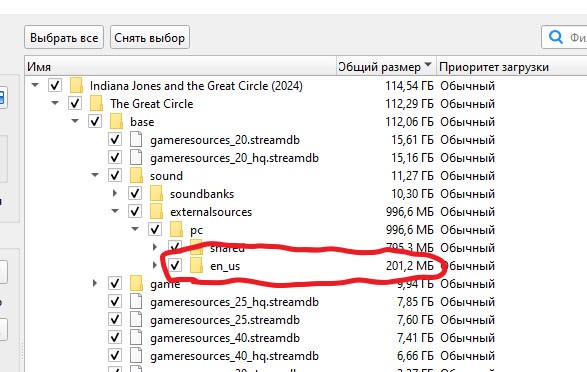Click priority 'Обычный' in soundbanks row

(467, 193)
